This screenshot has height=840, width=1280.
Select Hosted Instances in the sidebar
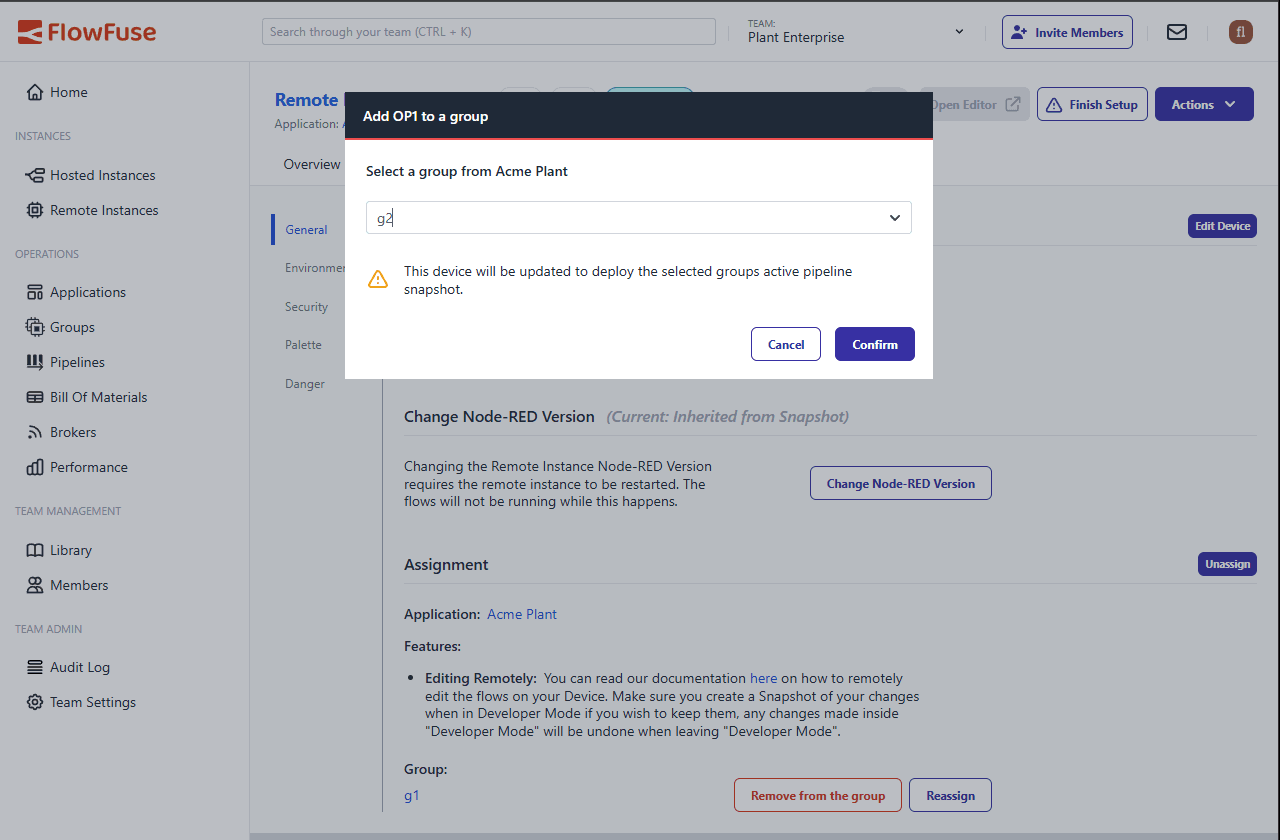[x=100, y=174]
